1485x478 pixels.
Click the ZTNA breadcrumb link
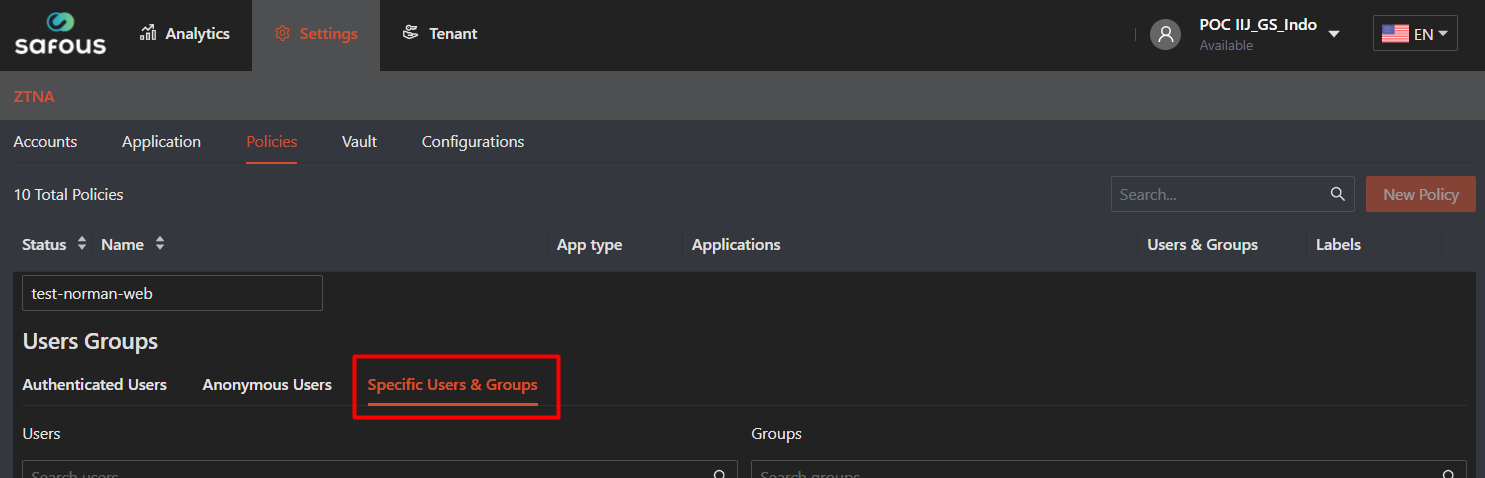pyautogui.click(x=34, y=97)
